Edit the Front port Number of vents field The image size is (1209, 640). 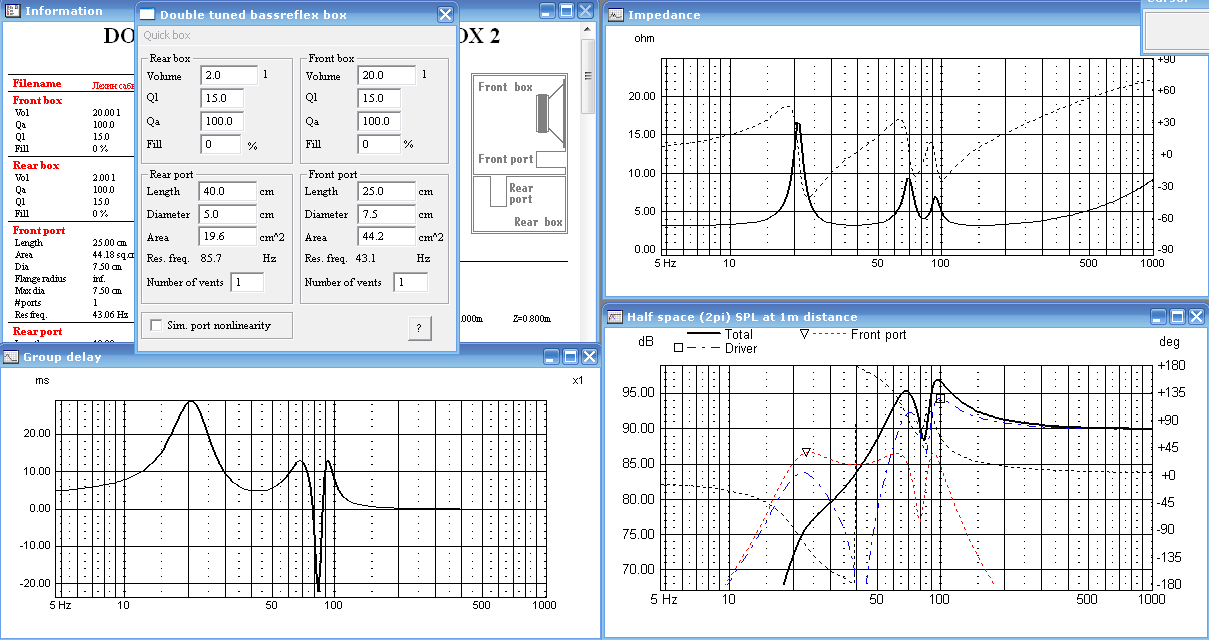click(410, 282)
